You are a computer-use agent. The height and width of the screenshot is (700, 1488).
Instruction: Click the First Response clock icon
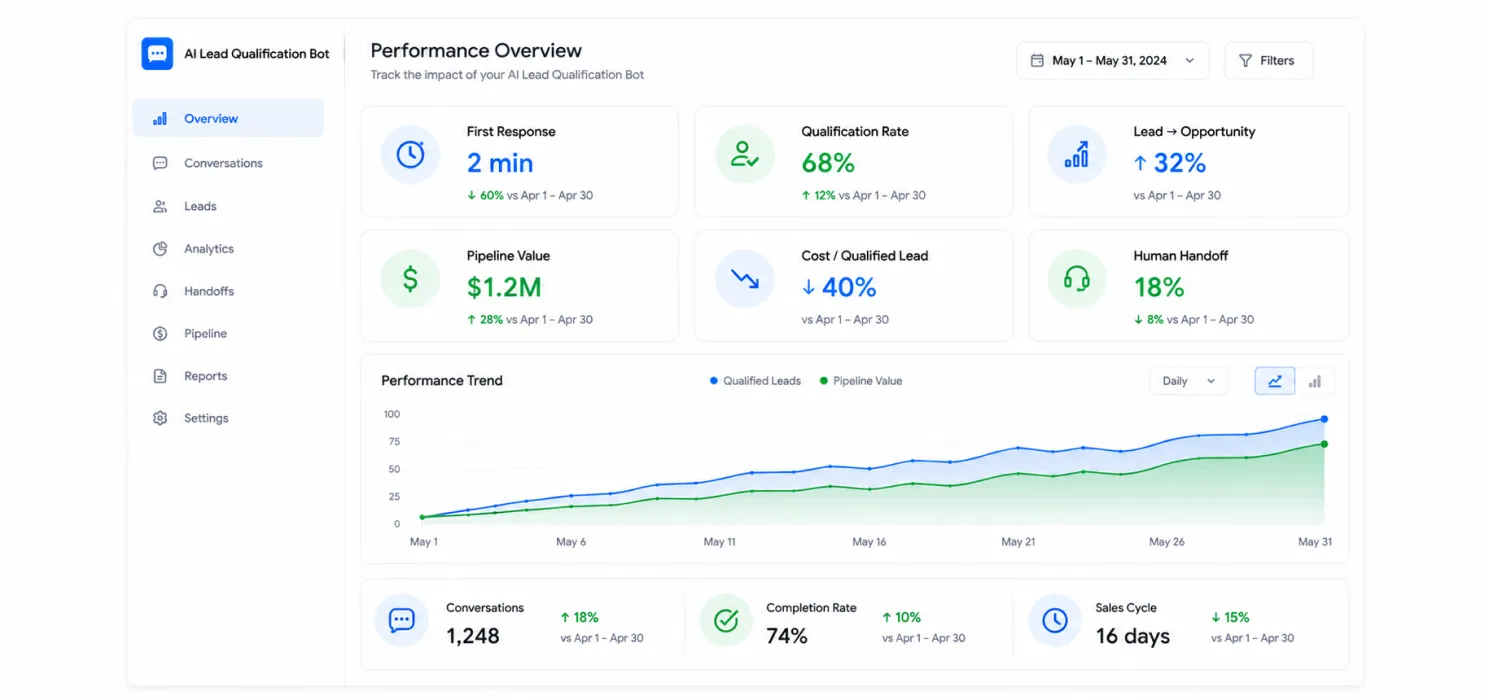click(x=410, y=154)
